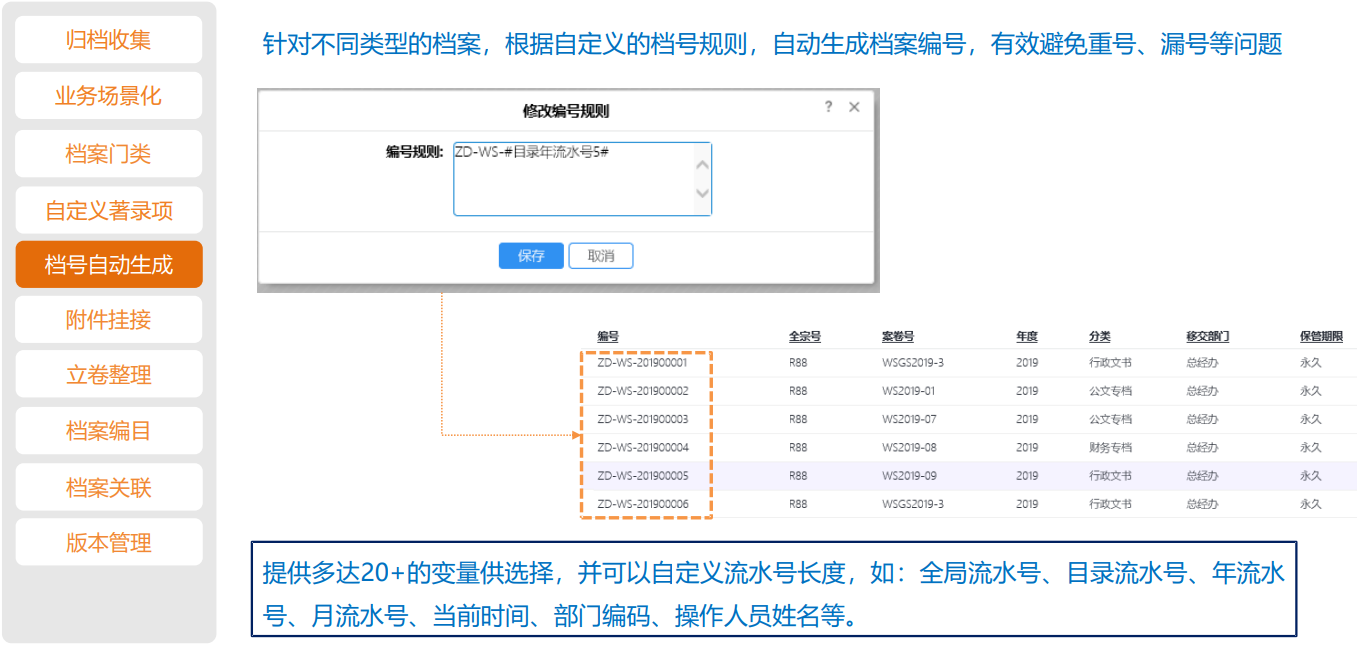This screenshot has width=1357, height=650.
Task: Click the 保管期限 column header
Action: click(1321, 337)
